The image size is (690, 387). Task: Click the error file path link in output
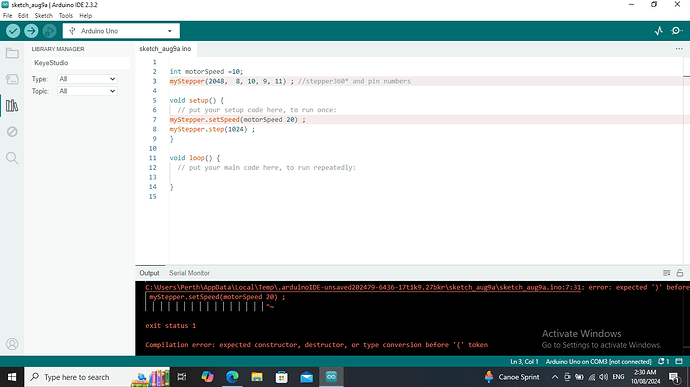[x=363, y=287]
